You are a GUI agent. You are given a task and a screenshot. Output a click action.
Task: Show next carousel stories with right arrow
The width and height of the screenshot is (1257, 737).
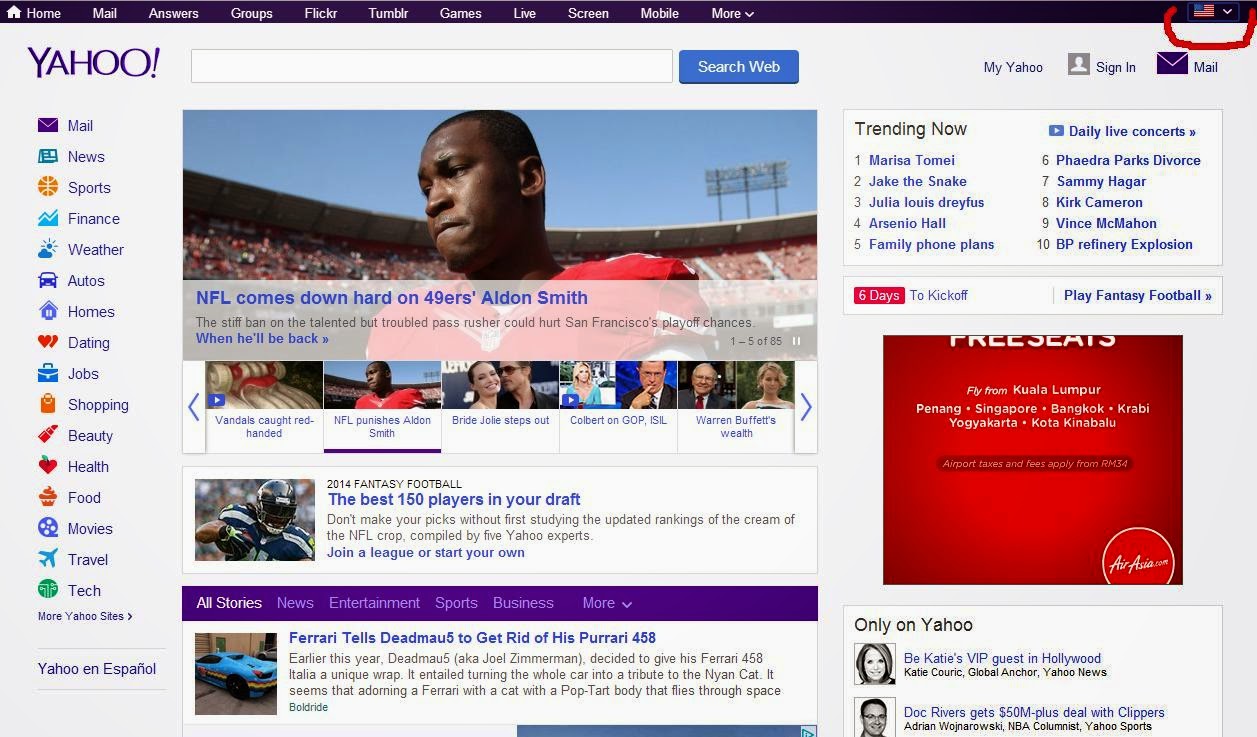[x=805, y=406]
